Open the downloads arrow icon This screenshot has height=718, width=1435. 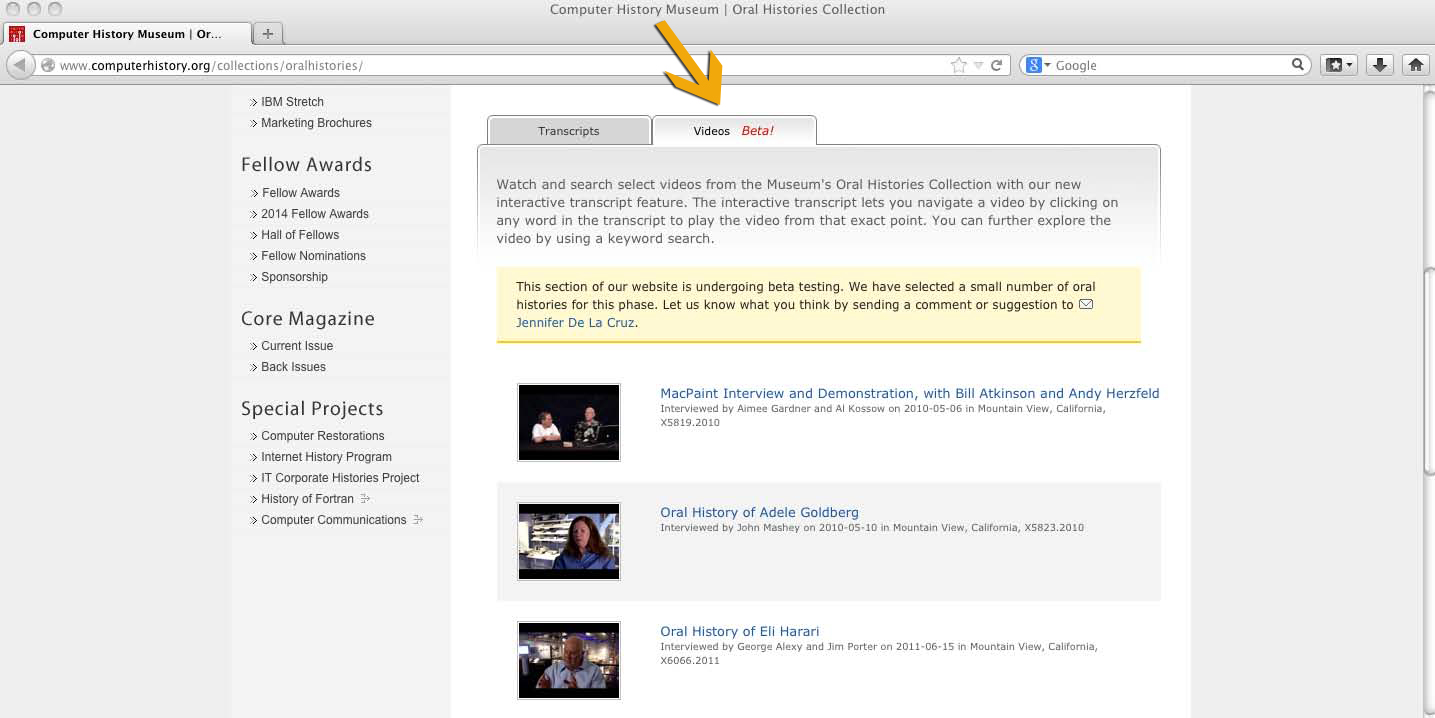coord(1379,65)
